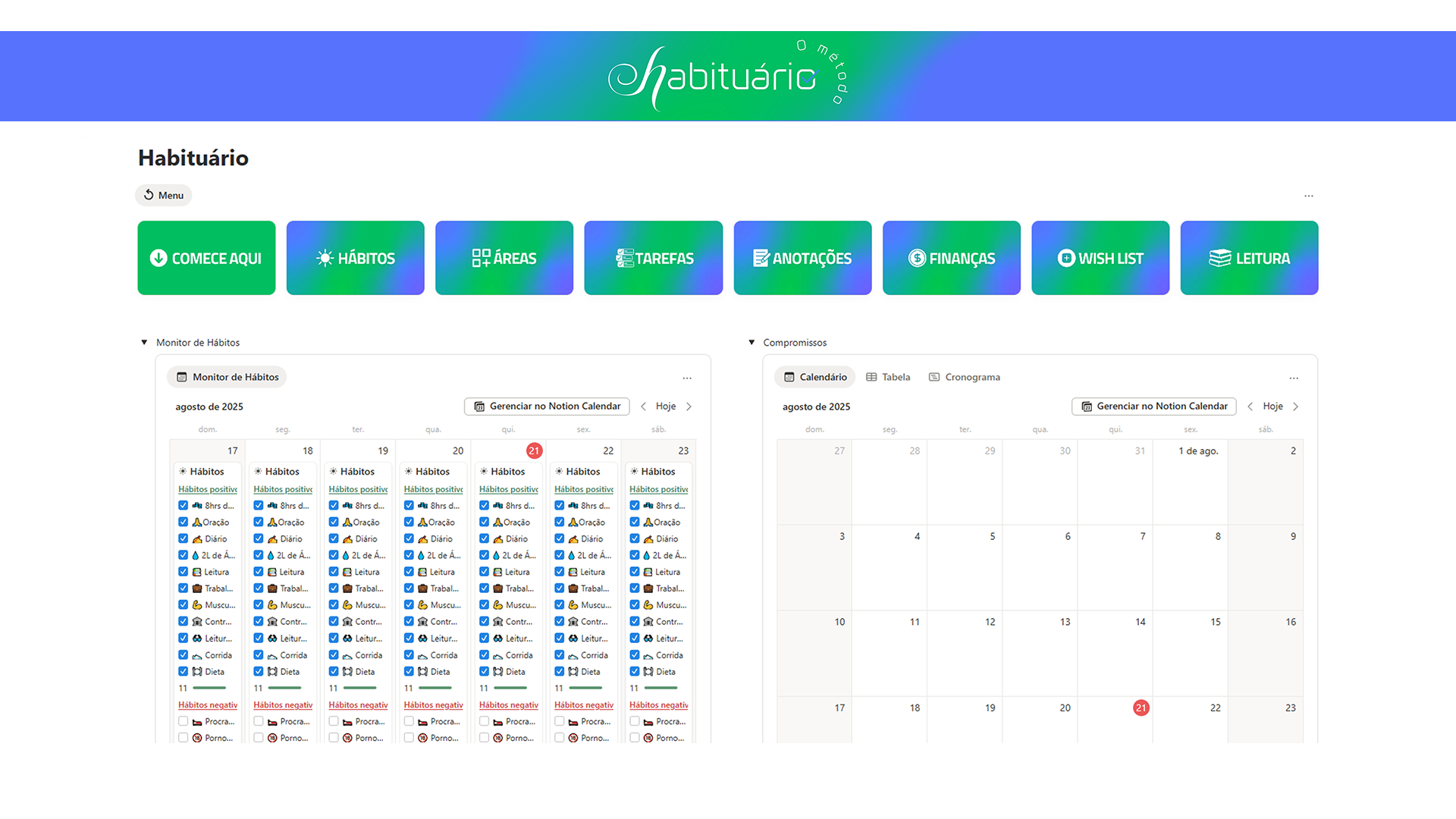This screenshot has width=1456, height=819.
Task: Open the Hábitos positivos link on August 18
Action: point(282,488)
